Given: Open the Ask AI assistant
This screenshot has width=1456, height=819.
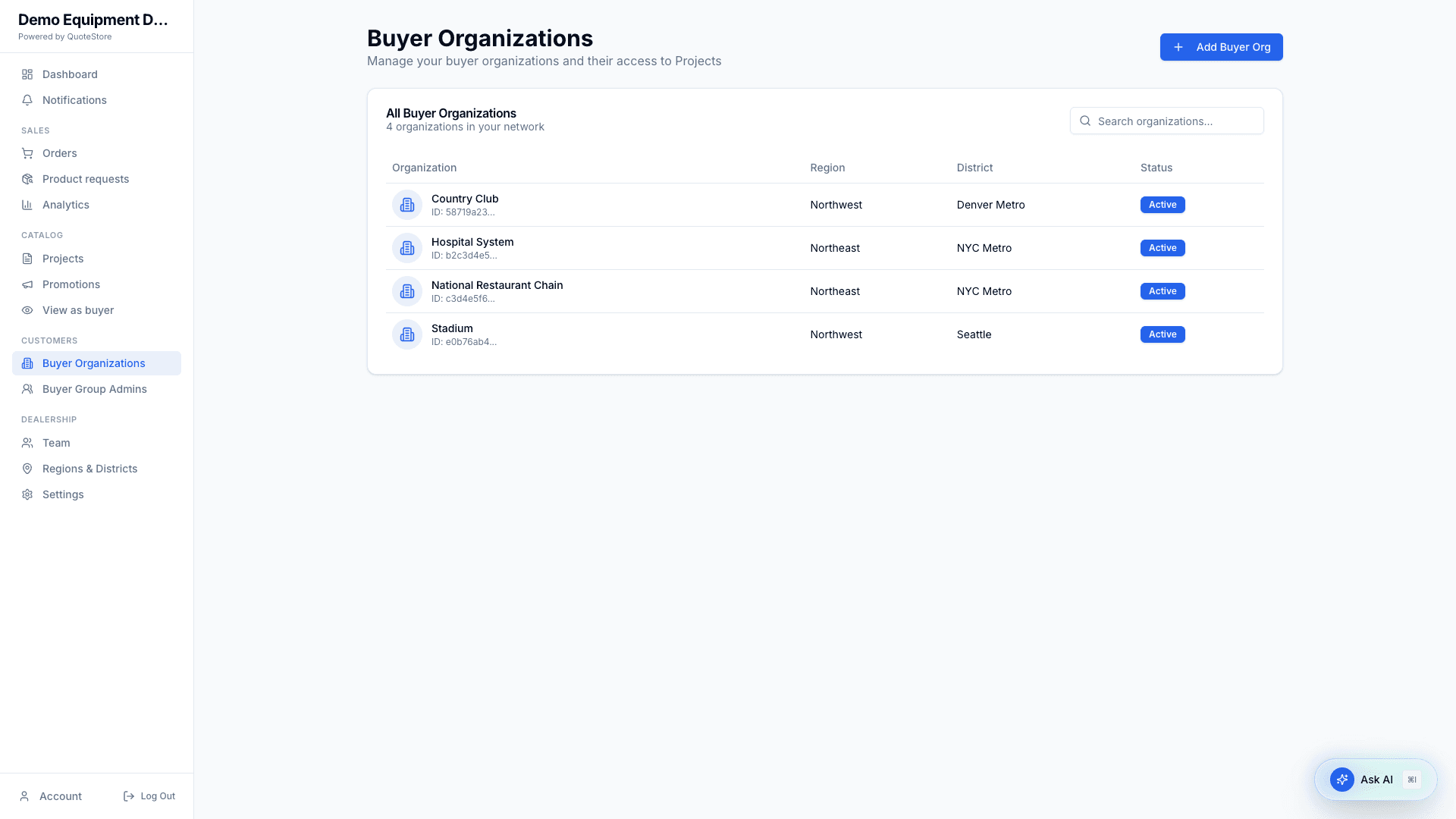Looking at the screenshot, I should [x=1376, y=780].
